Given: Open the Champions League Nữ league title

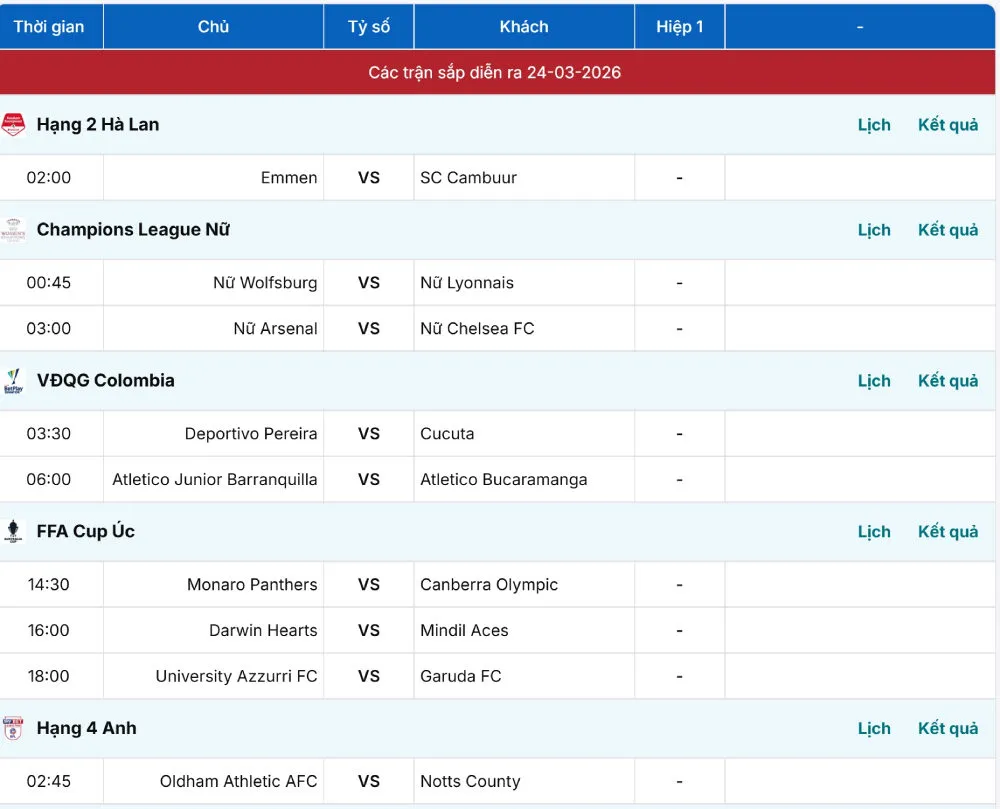Looking at the screenshot, I should click(x=133, y=230).
